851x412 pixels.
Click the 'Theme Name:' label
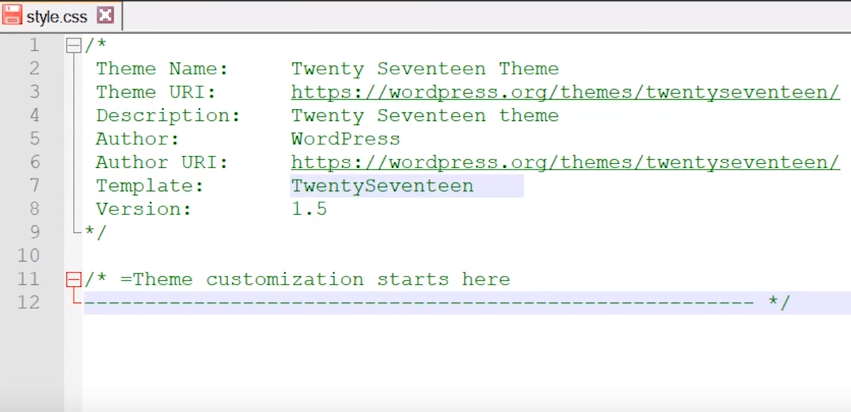[162, 69]
